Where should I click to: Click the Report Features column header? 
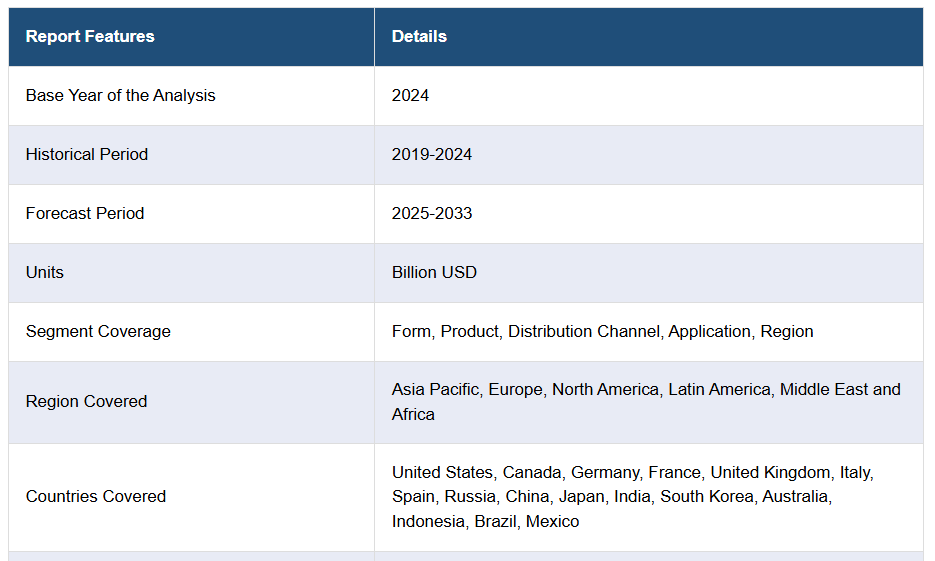[90, 37]
